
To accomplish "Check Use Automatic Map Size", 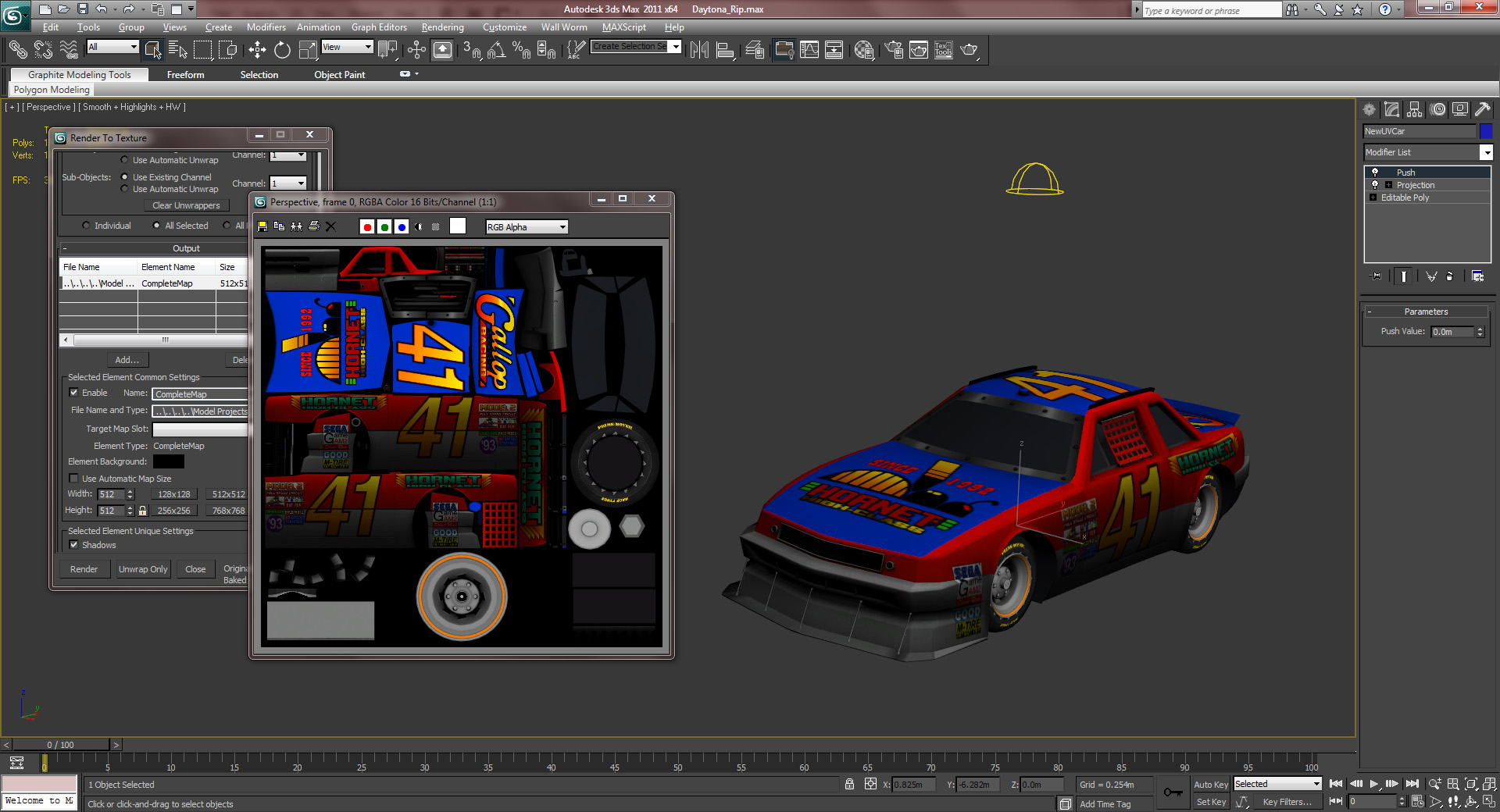I will coord(73,479).
